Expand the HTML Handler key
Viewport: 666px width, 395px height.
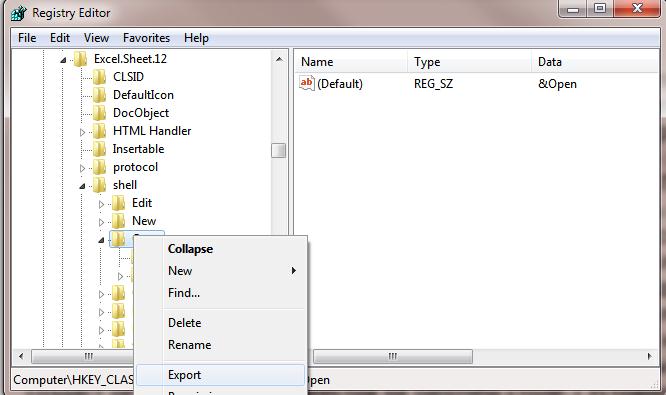[x=82, y=132]
